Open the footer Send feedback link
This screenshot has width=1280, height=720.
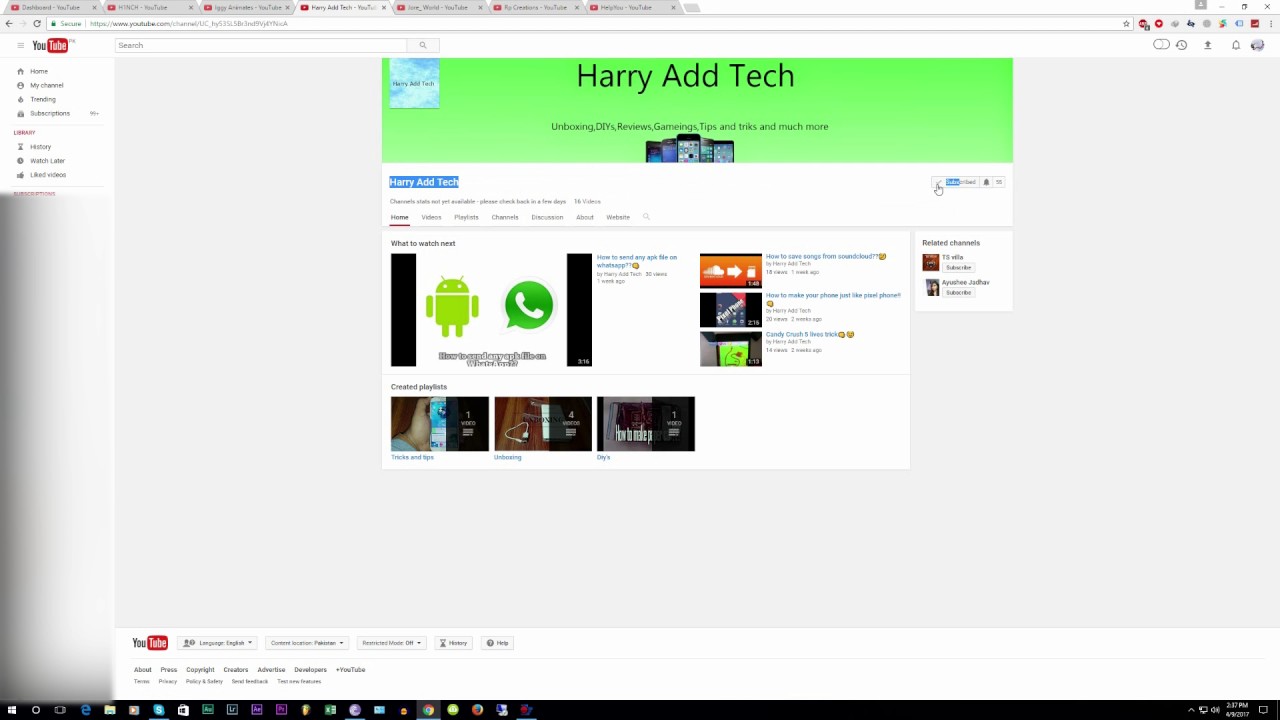[250, 682]
